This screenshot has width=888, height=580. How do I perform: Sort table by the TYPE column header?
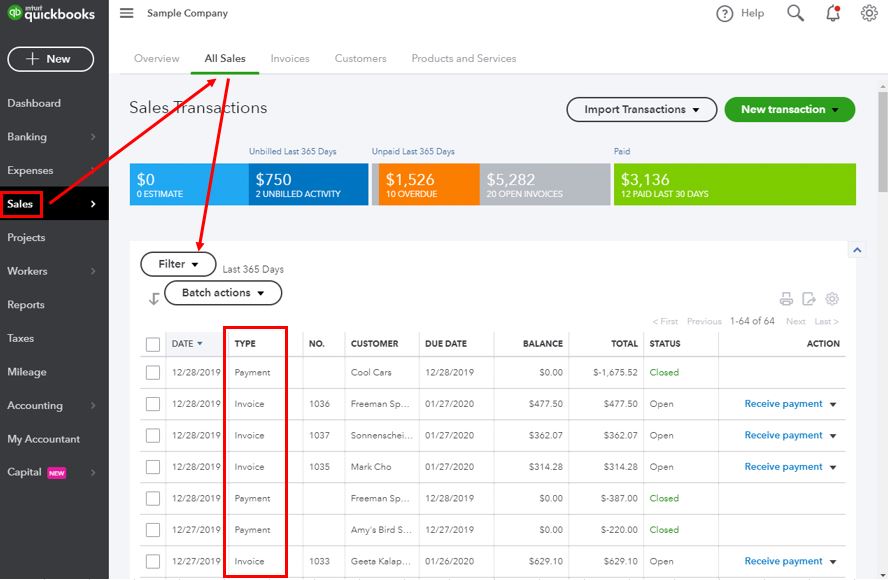tap(245, 344)
